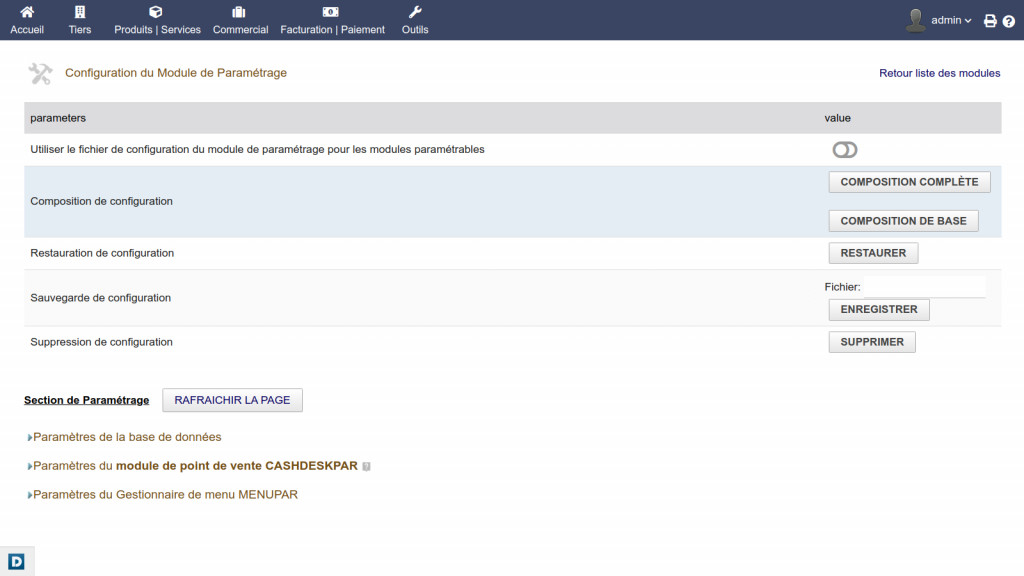Open the Commercial suitcase icon
The height and width of the screenshot is (576, 1024).
coord(239,12)
